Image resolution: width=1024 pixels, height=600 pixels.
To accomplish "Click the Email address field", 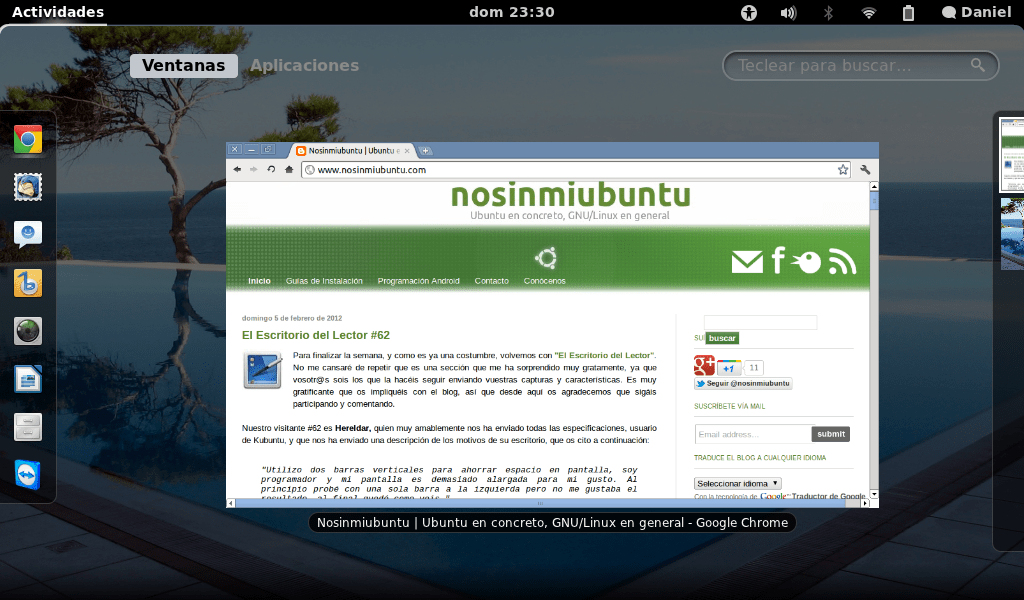I will (754, 434).
